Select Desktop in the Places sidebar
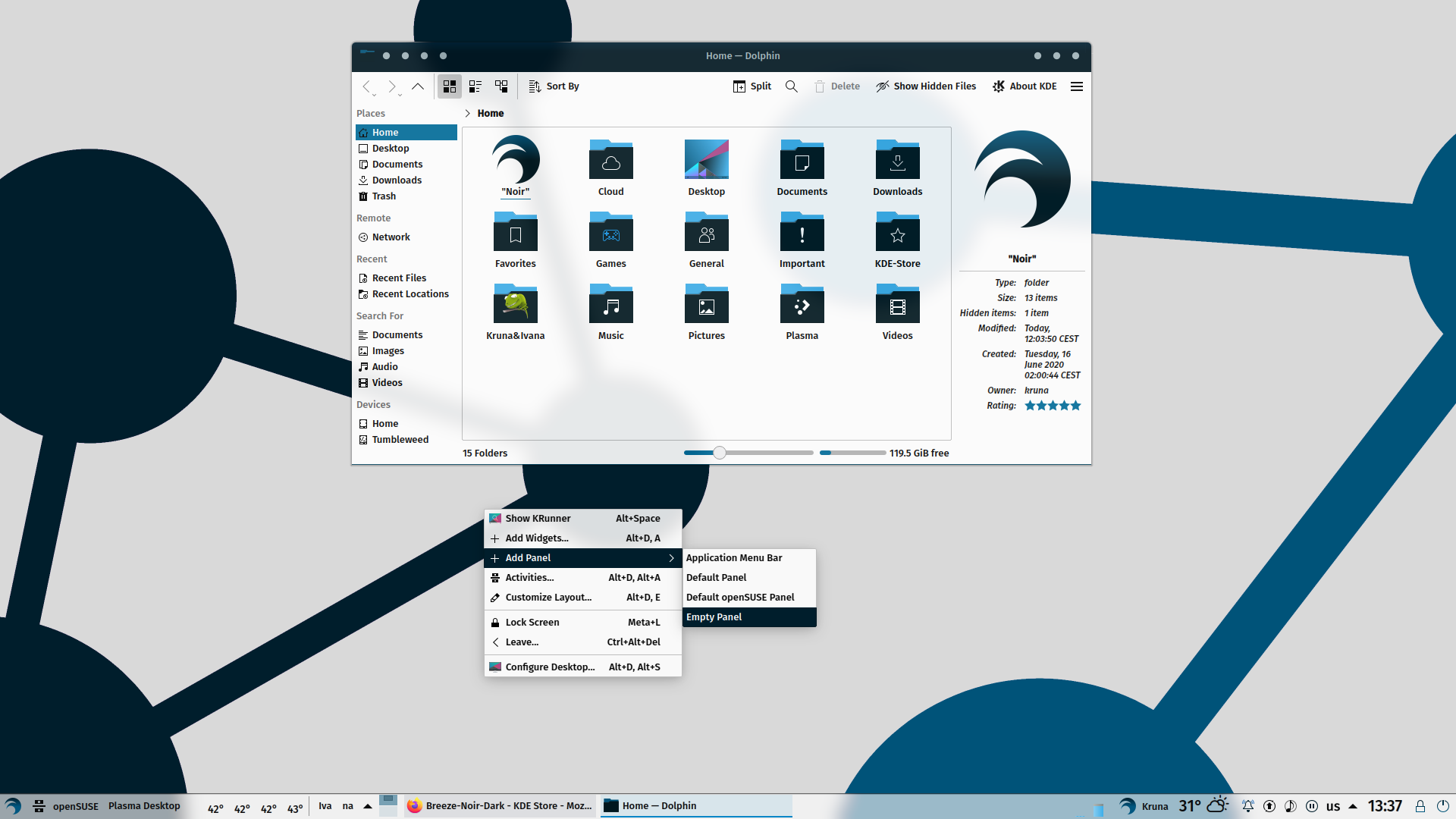The image size is (1456, 819). click(406, 149)
